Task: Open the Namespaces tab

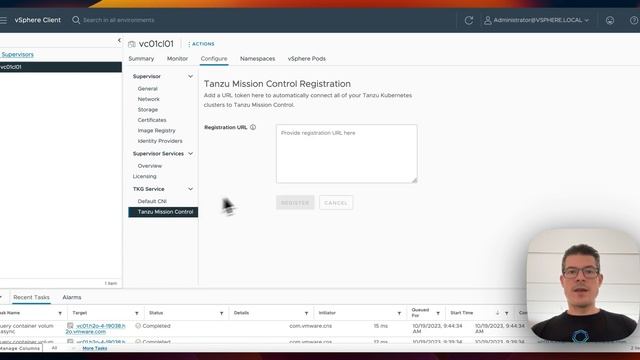Action: 258,59
